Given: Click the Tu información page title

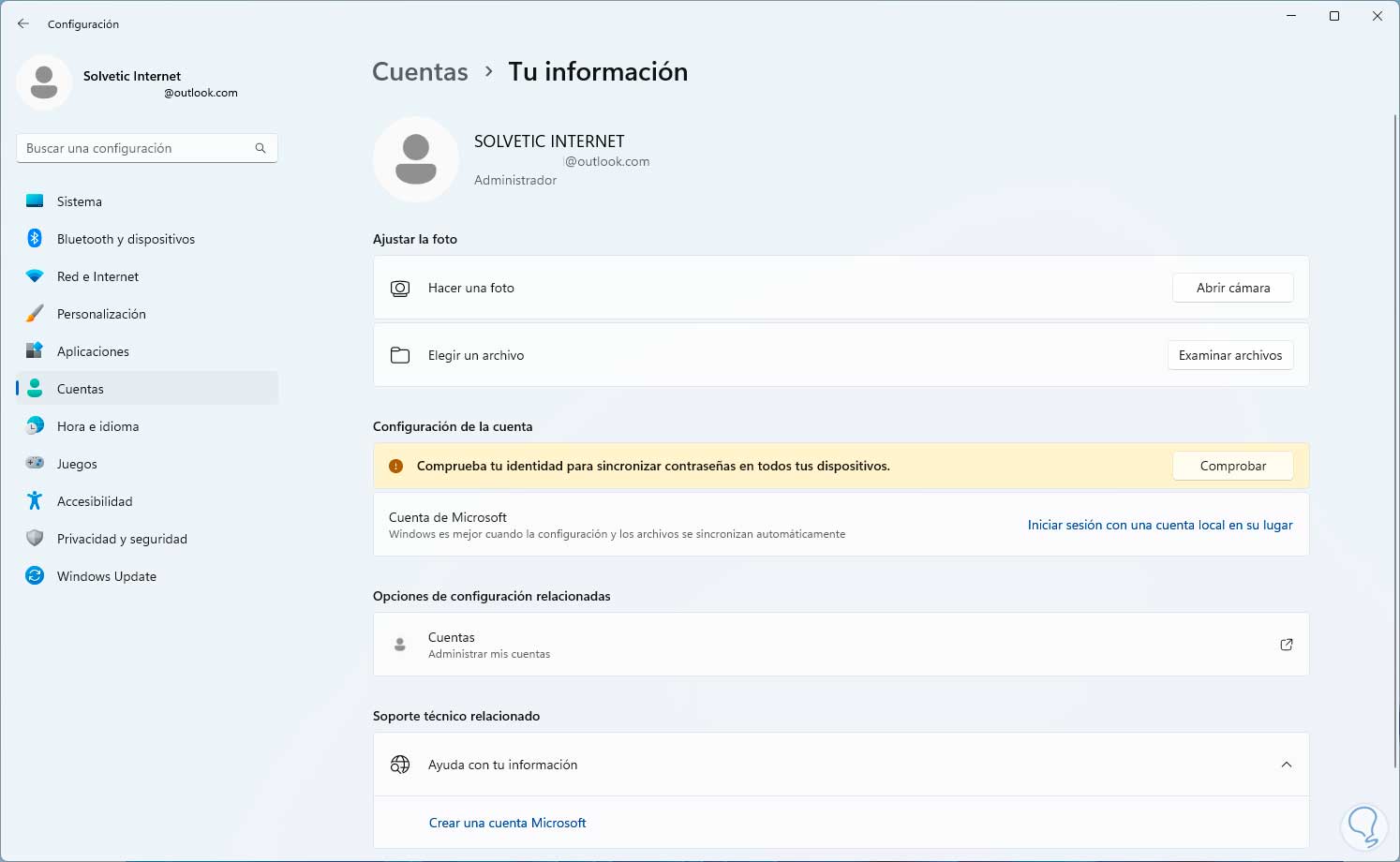Looking at the screenshot, I should click(x=598, y=72).
